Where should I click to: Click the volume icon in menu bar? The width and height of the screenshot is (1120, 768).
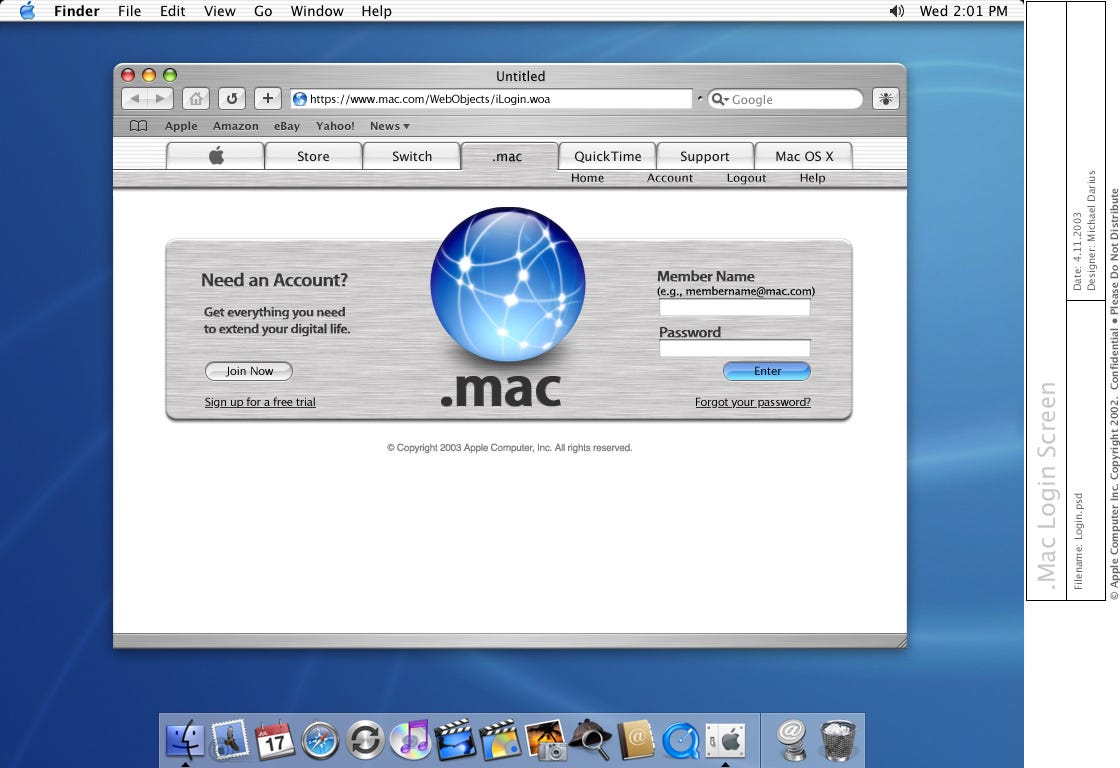(896, 11)
